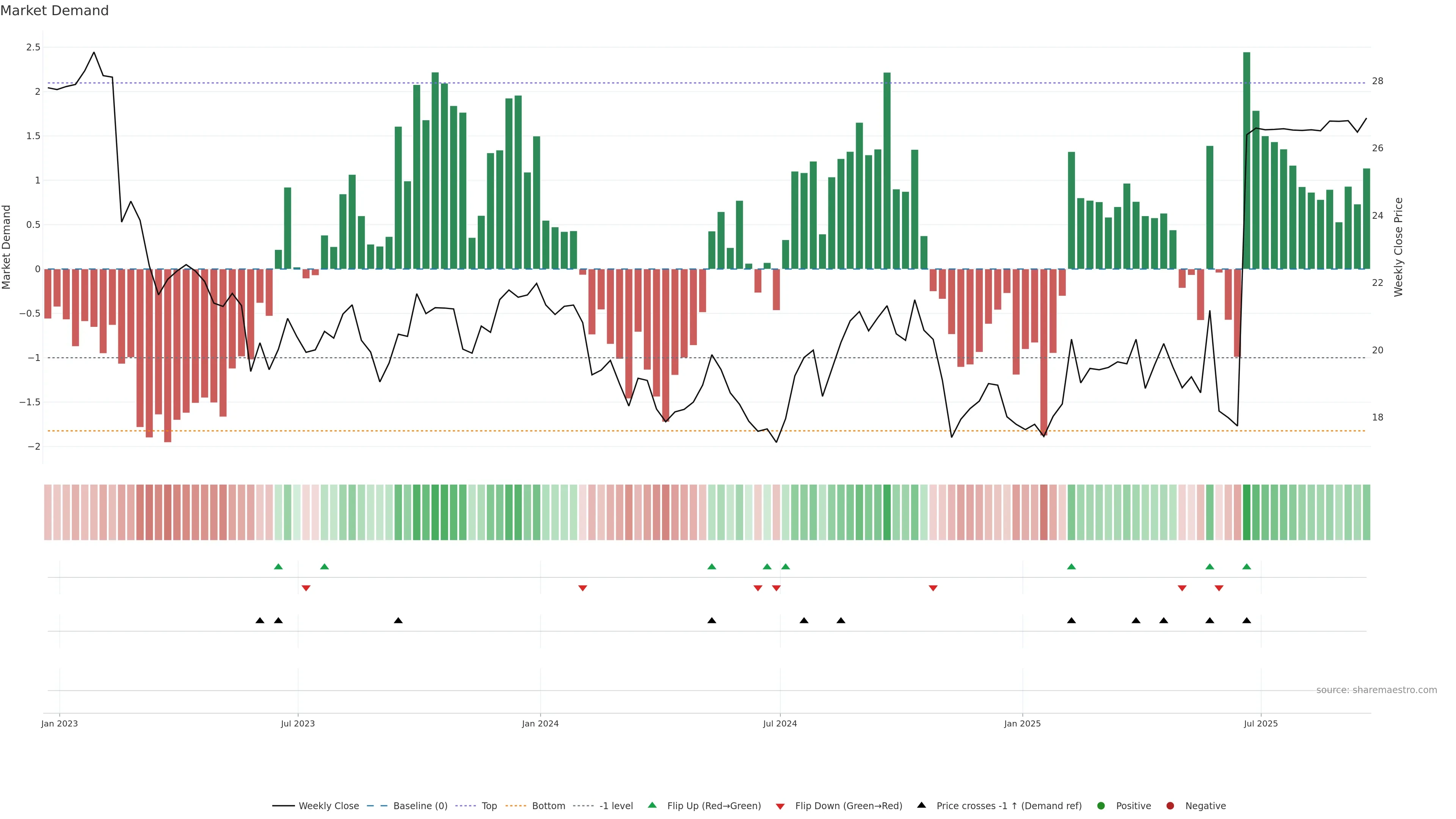Click black Price crosses -1 legend triangle icon
This screenshot has height=819, width=1456.
pos(921,805)
